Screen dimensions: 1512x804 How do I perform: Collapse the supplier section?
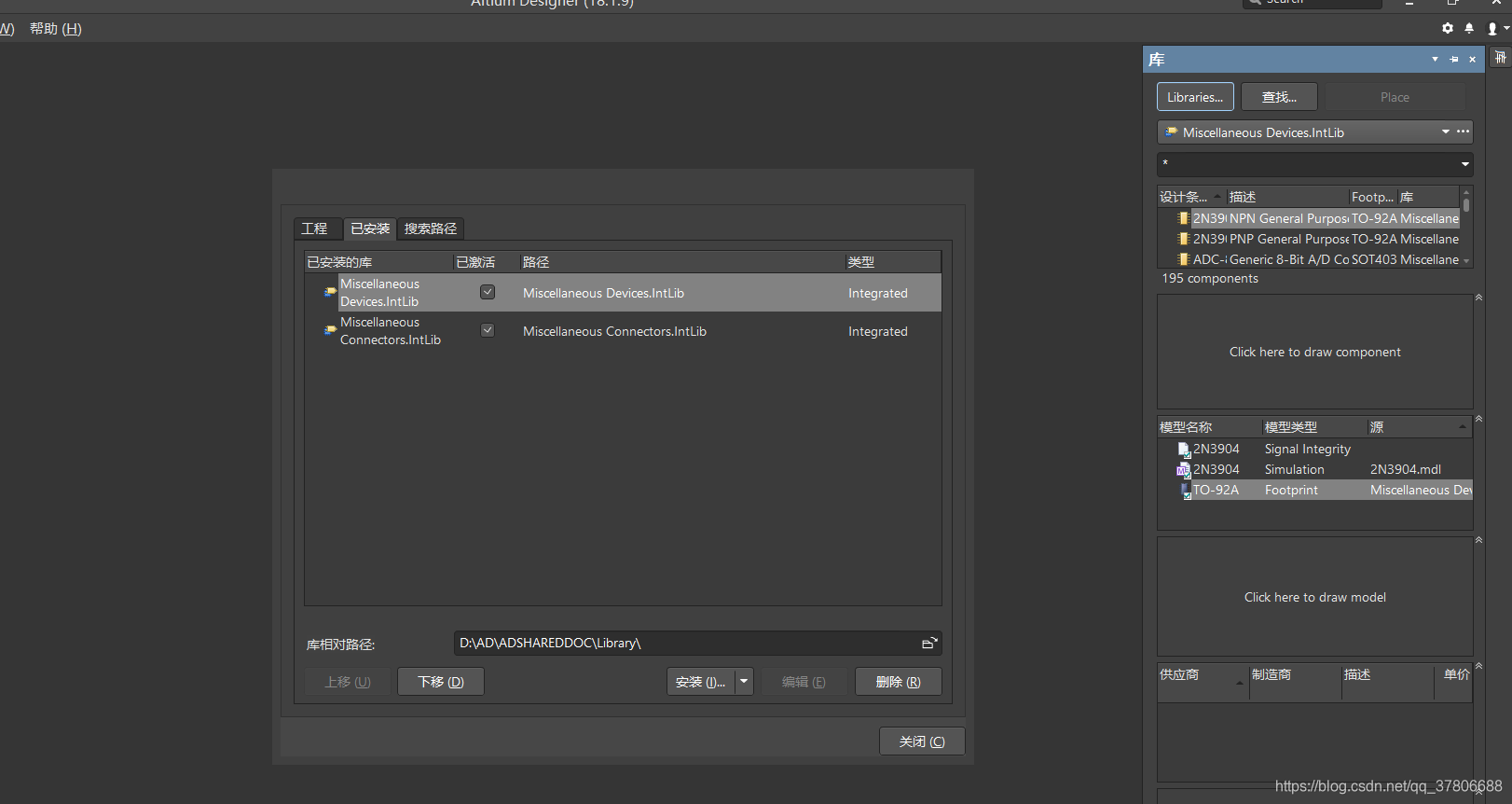click(x=1478, y=666)
